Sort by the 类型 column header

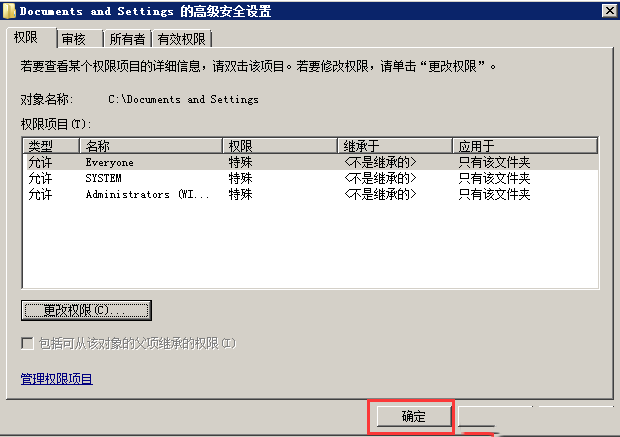pos(51,146)
